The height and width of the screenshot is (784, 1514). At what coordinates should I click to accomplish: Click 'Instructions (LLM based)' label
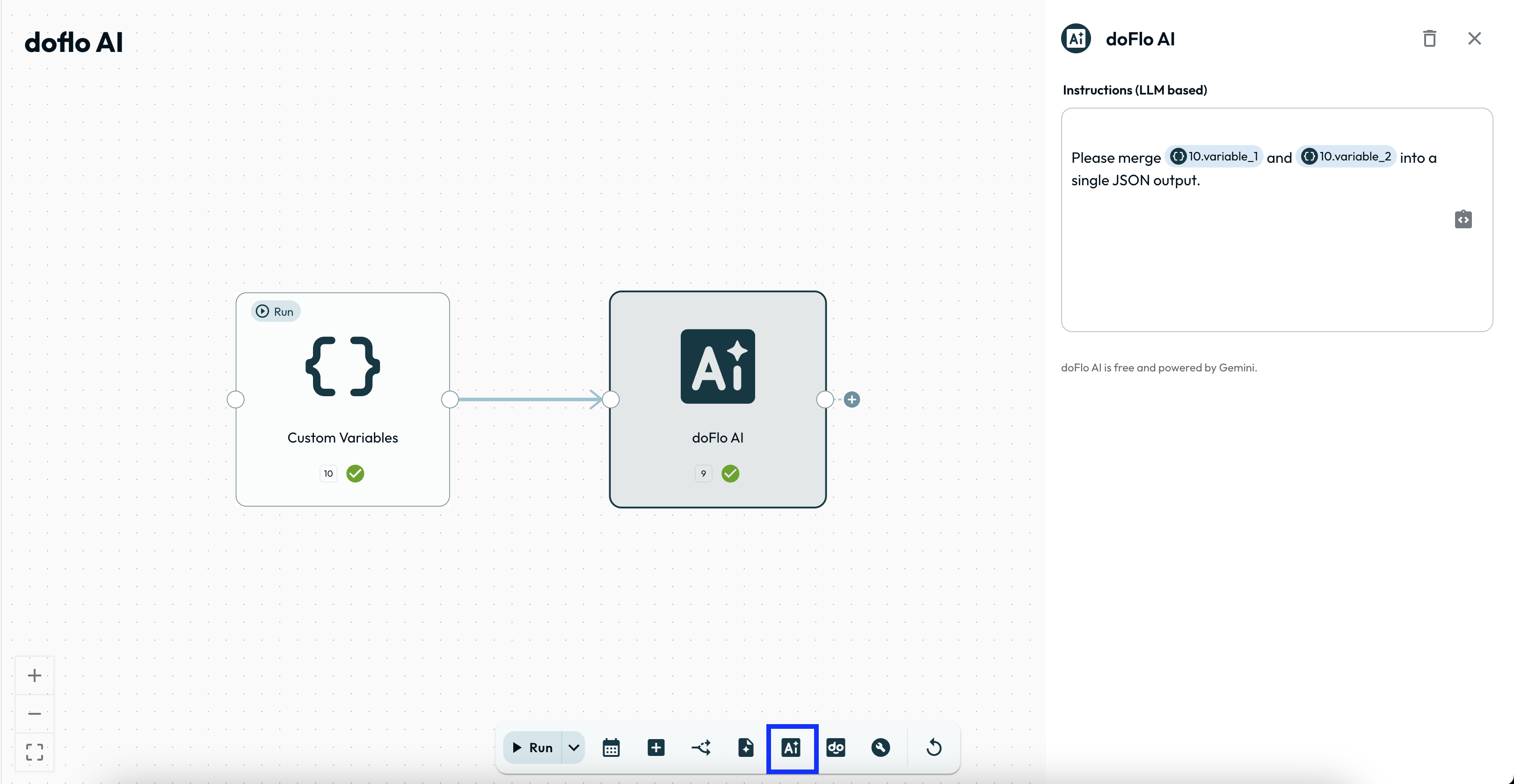pyautogui.click(x=1135, y=90)
